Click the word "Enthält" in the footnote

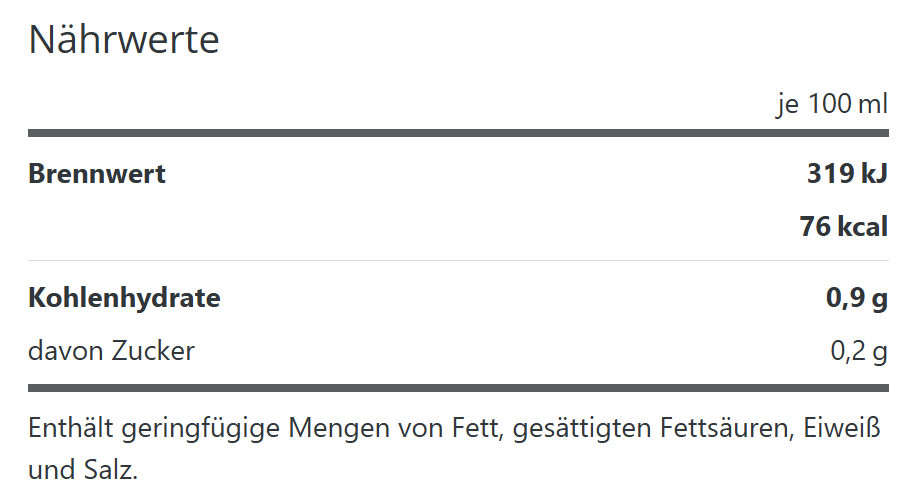(71, 429)
